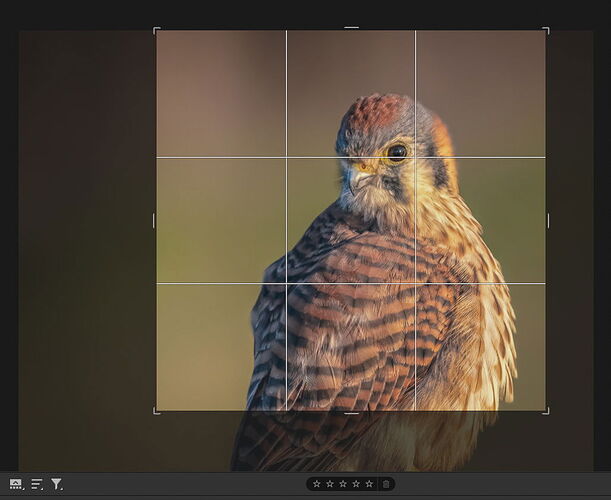Give the photo three stars
This screenshot has height=500, width=611.
[x=343, y=484]
